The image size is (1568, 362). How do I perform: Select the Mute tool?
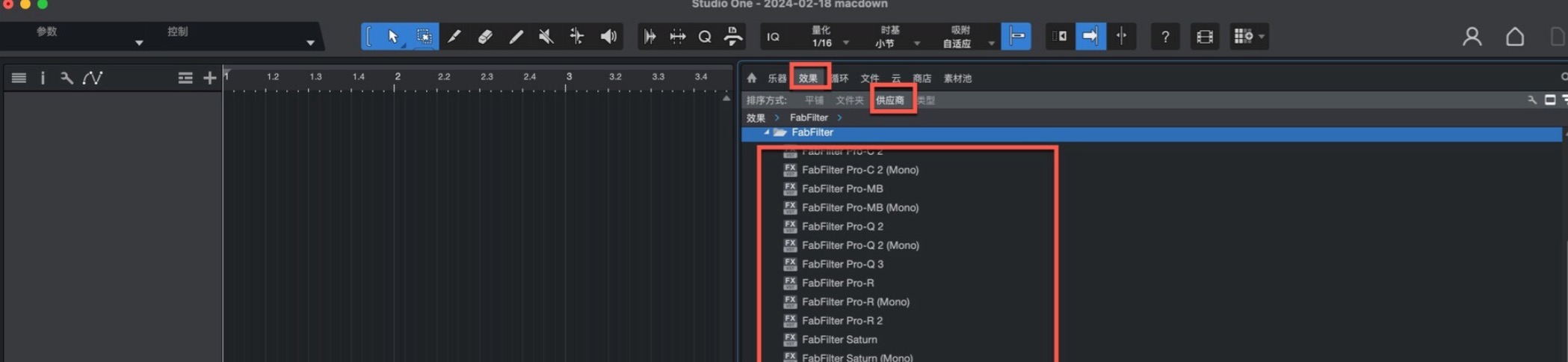pyautogui.click(x=546, y=37)
